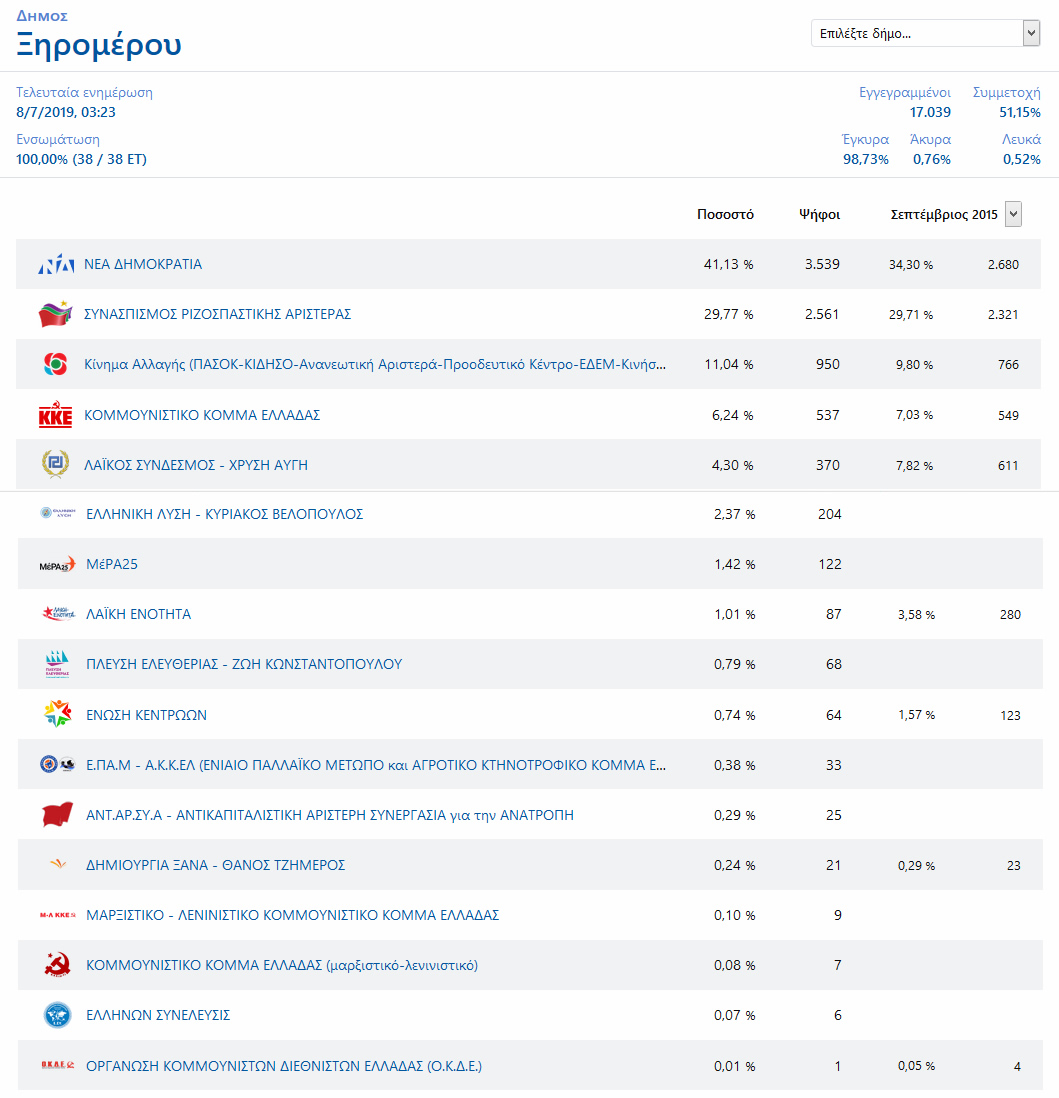Open the ΜέΡΑ25 party link
Viewport: 1059px width, 1098px height.
tap(112, 564)
